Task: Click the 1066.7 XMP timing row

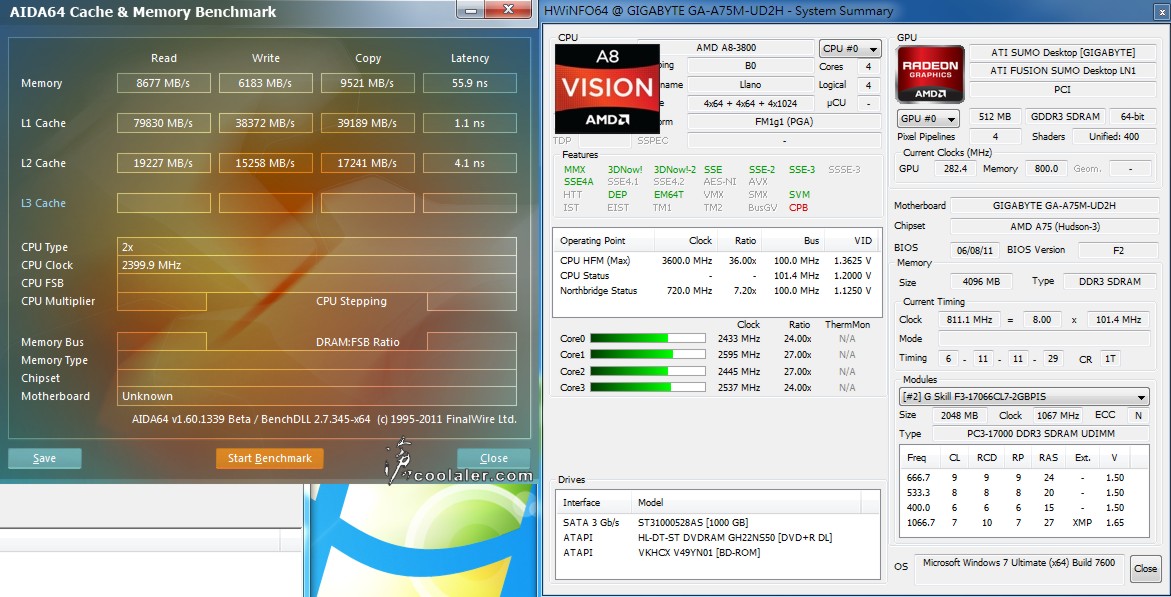Action: coord(1024,522)
